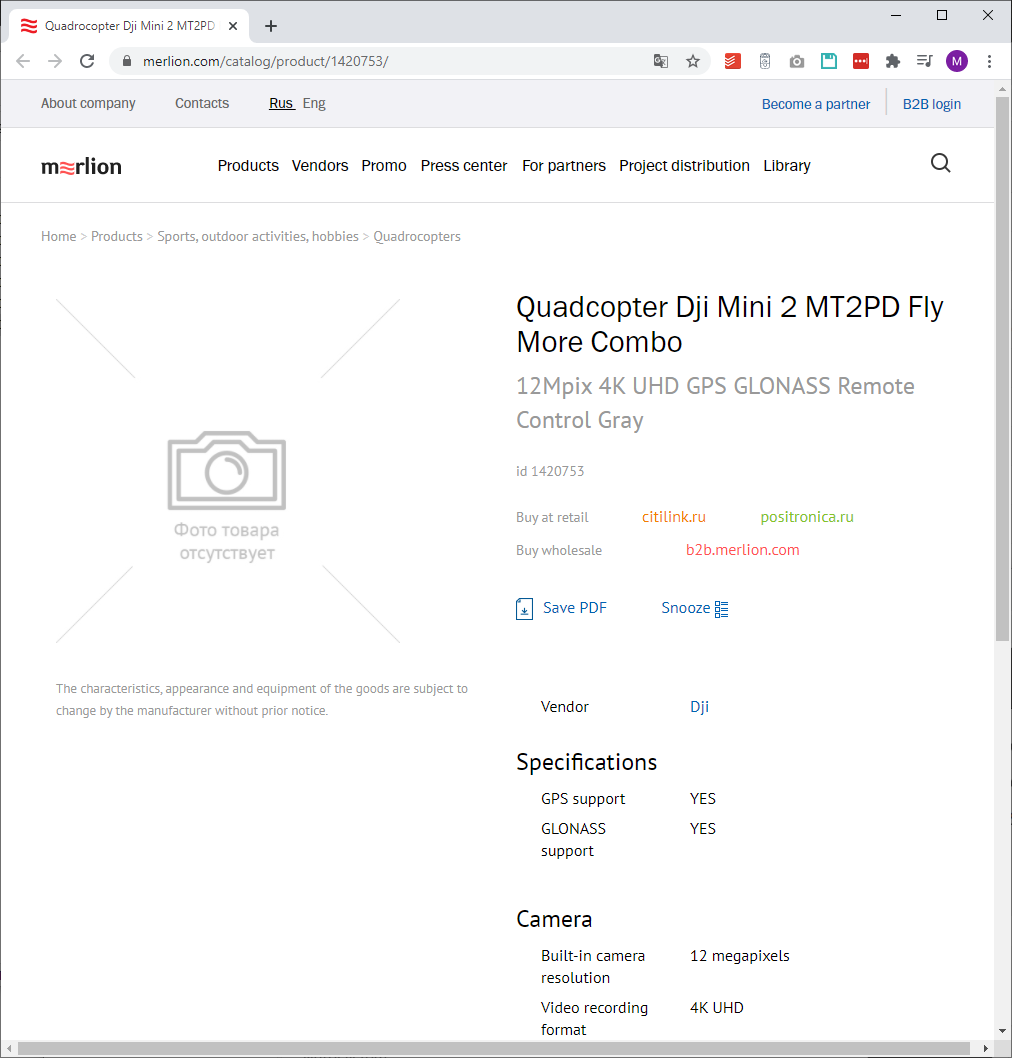
Task: Click the teal floppy-disk save extension
Action: coord(828,61)
